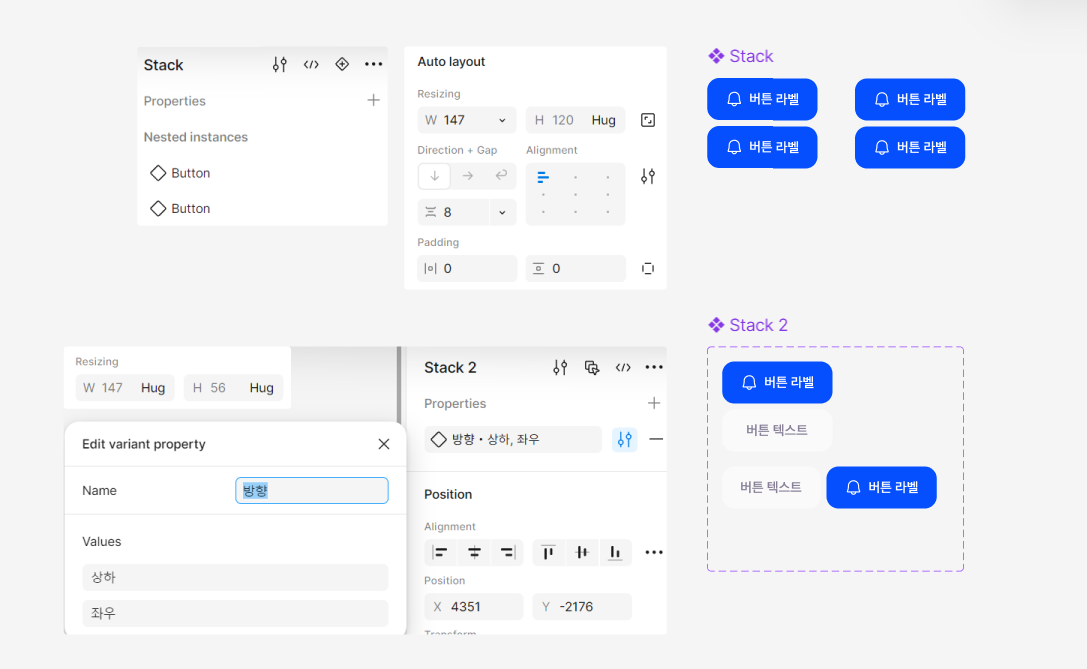
Task: Click the lower-right 버튼 라벨 button in Stack 2
Action: point(881,487)
